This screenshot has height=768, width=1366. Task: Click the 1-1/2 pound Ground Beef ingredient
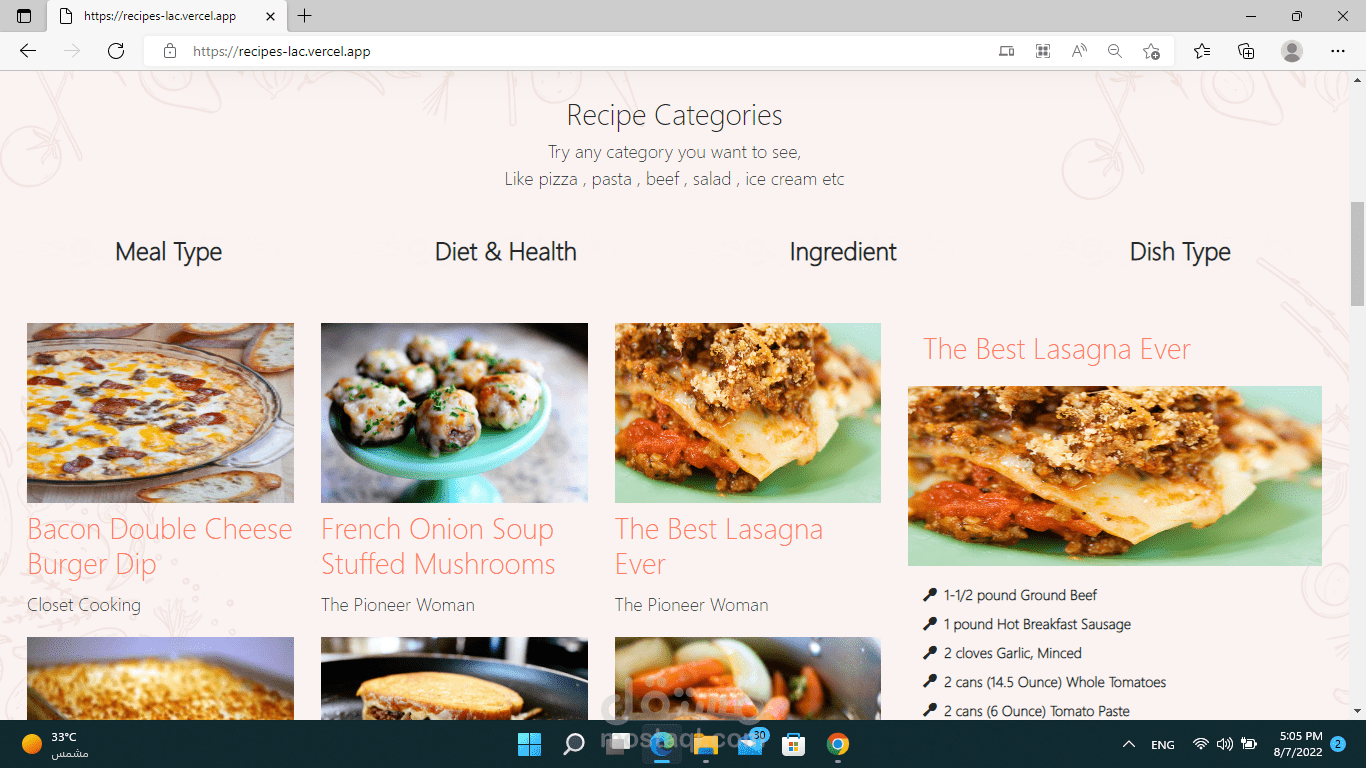(x=1020, y=595)
